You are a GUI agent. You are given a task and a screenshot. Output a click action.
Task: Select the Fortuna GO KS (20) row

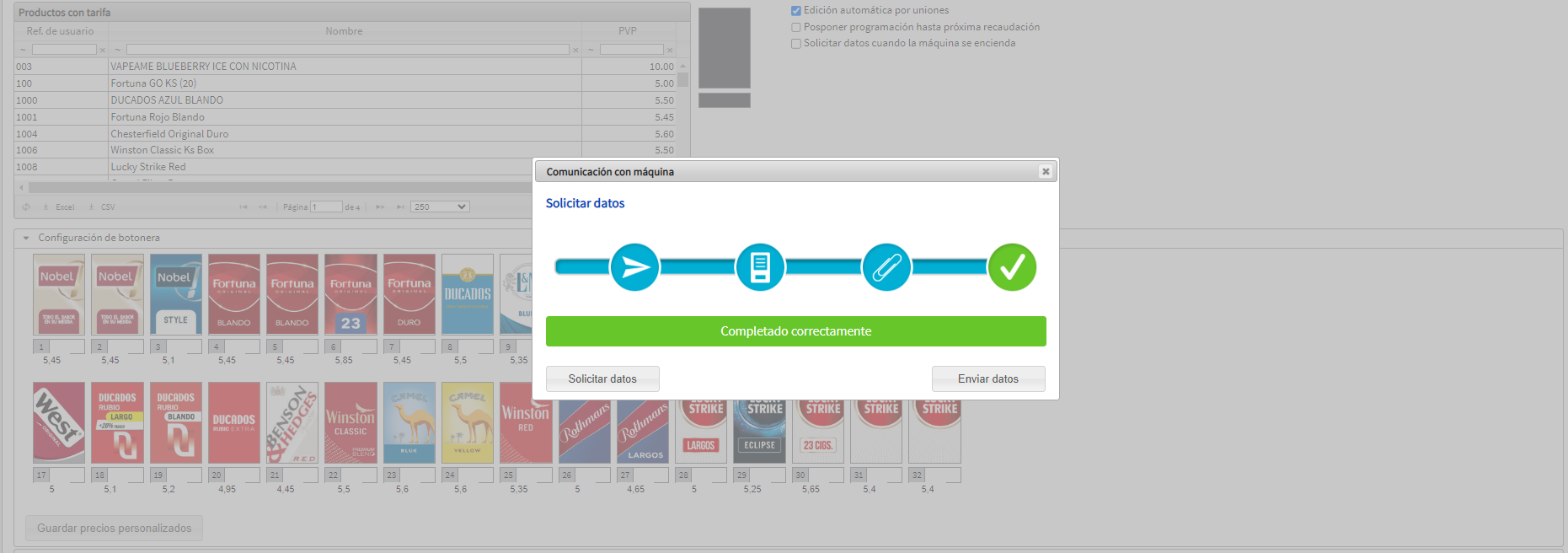pyautogui.click(x=345, y=83)
